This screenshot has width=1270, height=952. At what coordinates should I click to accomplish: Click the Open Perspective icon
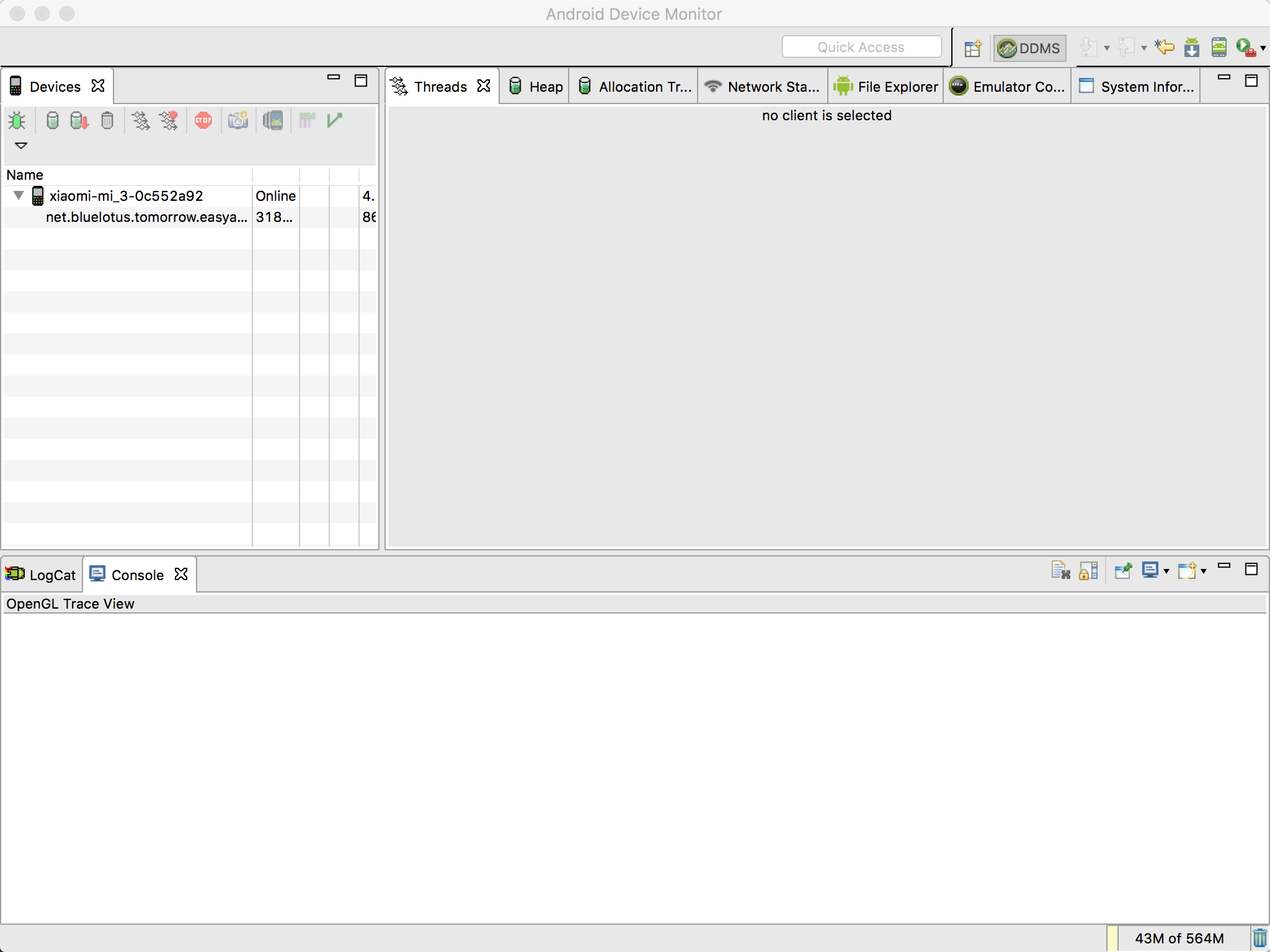tap(972, 48)
